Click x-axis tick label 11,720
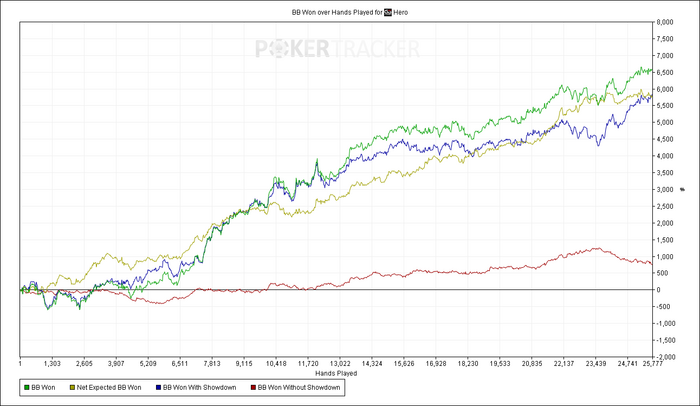Image resolution: width=700 pixels, height=406 pixels. pos(308,364)
